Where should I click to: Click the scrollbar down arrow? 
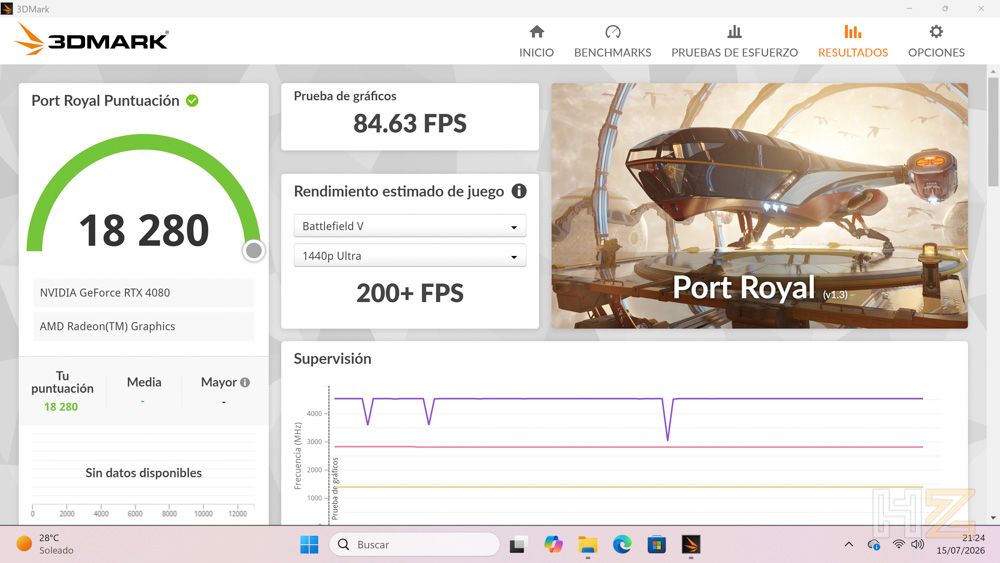point(993,518)
